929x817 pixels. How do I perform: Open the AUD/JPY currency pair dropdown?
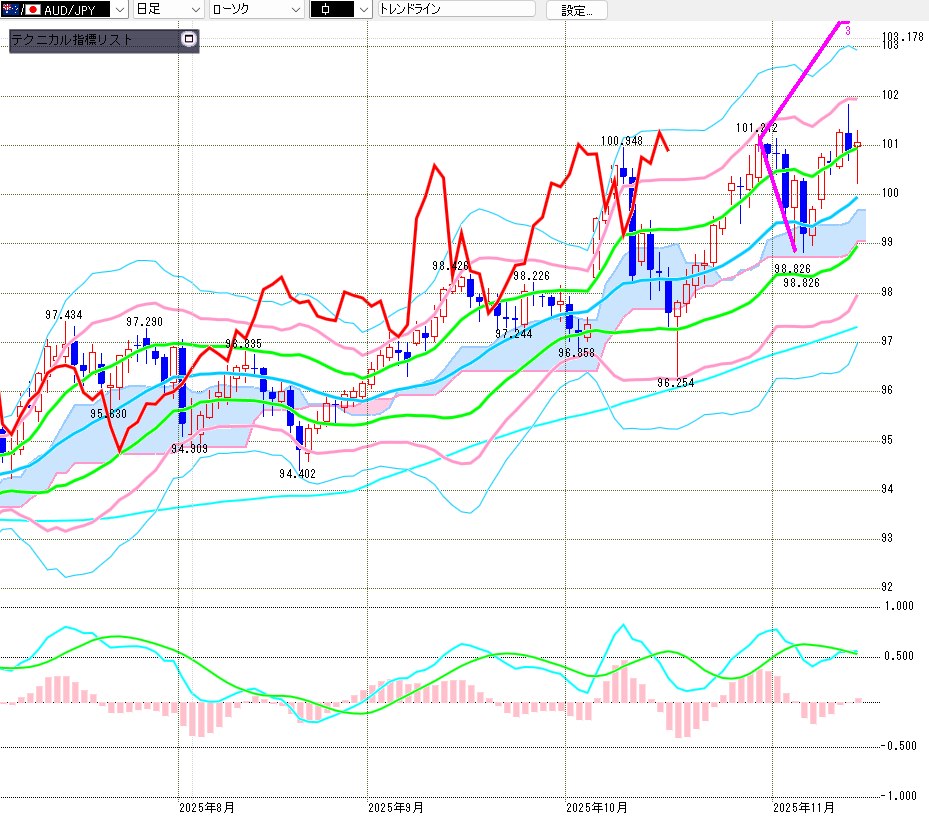pos(120,10)
